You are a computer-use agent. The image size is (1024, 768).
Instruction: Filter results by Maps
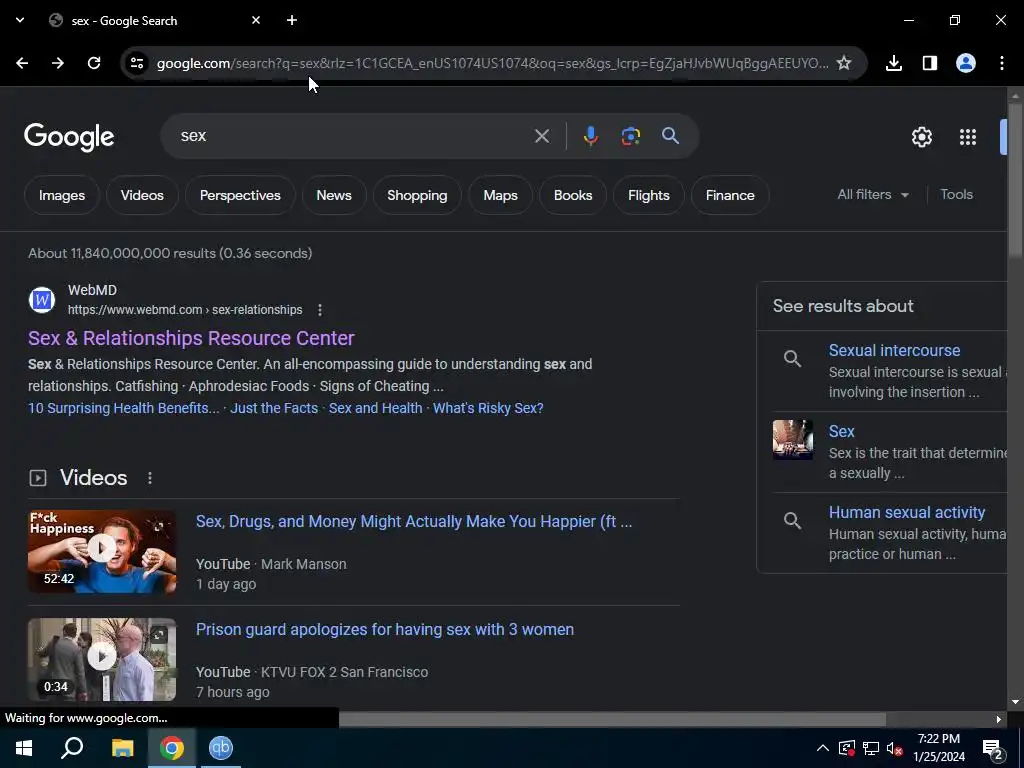click(x=500, y=195)
